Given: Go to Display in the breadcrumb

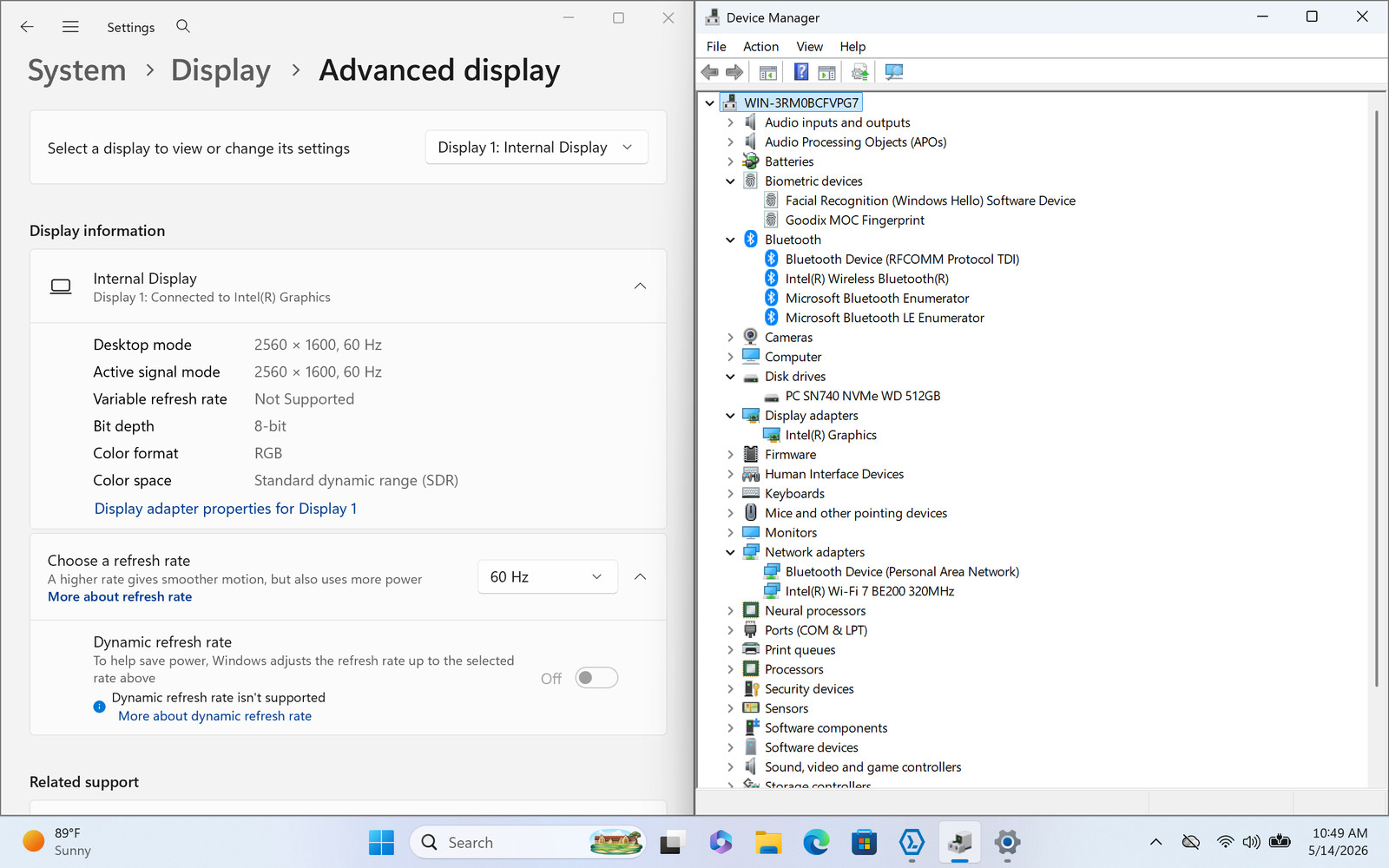Looking at the screenshot, I should [221, 70].
